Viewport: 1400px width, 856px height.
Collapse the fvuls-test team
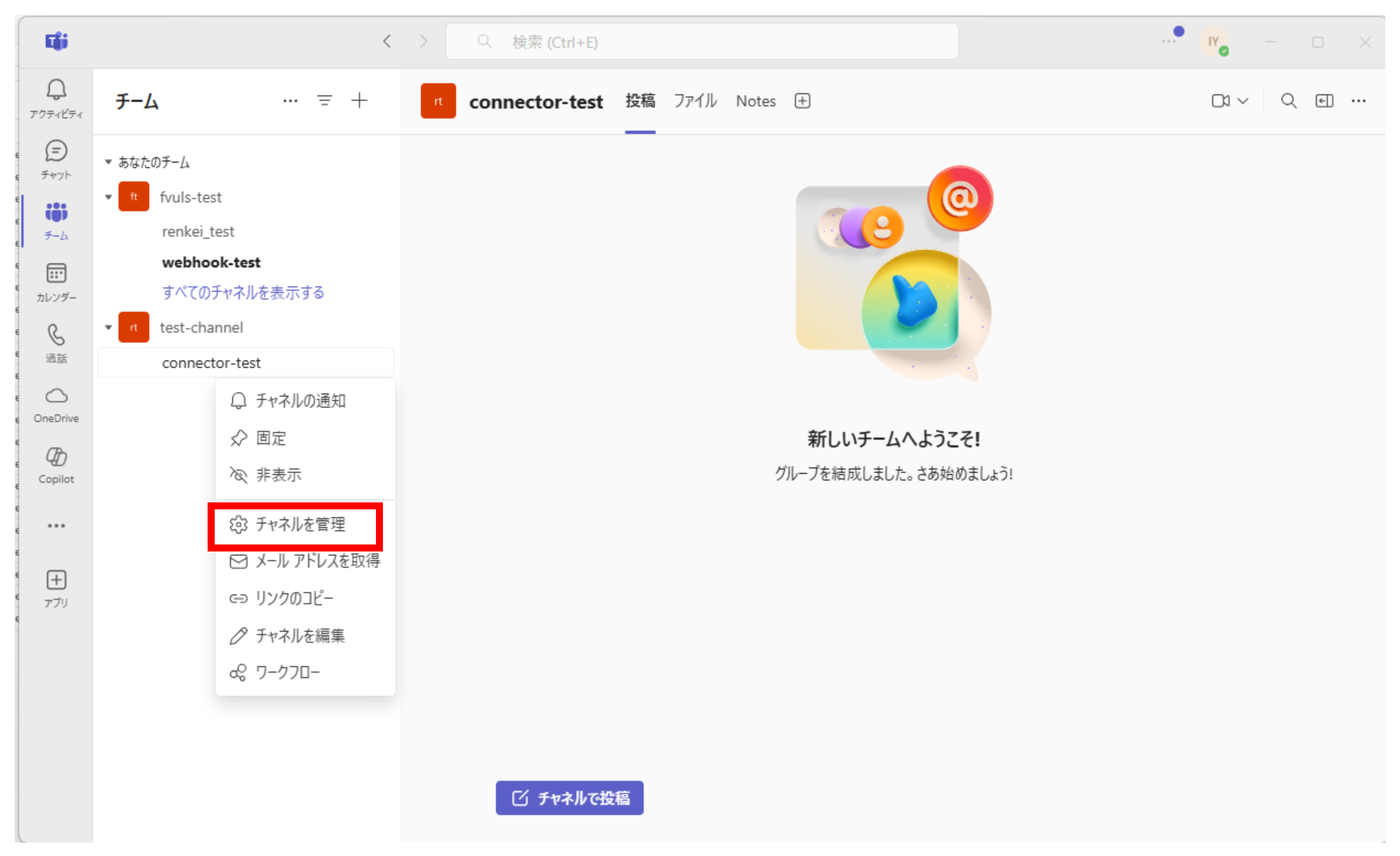tap(108, 197)
